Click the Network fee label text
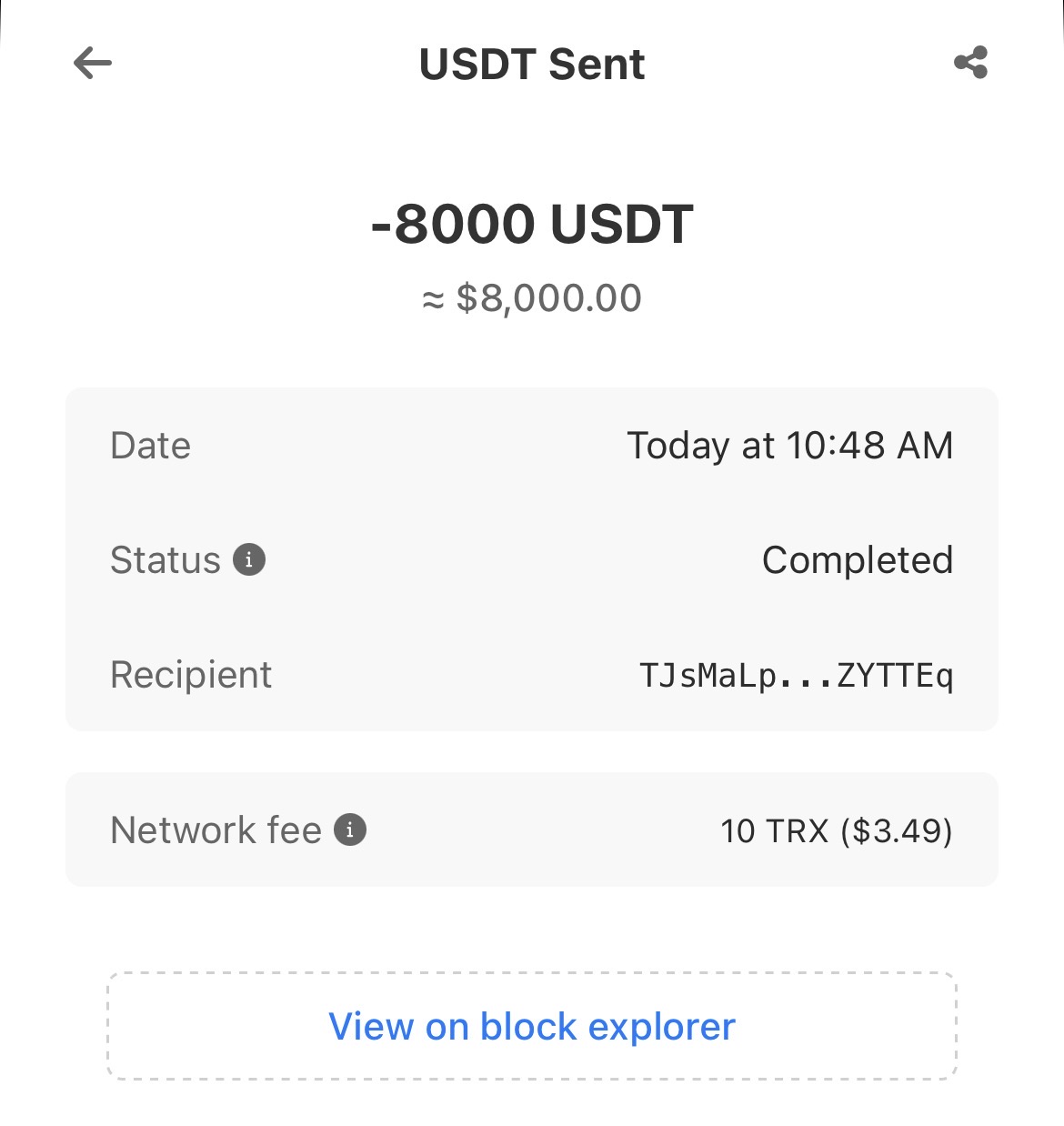 [216, 830]
